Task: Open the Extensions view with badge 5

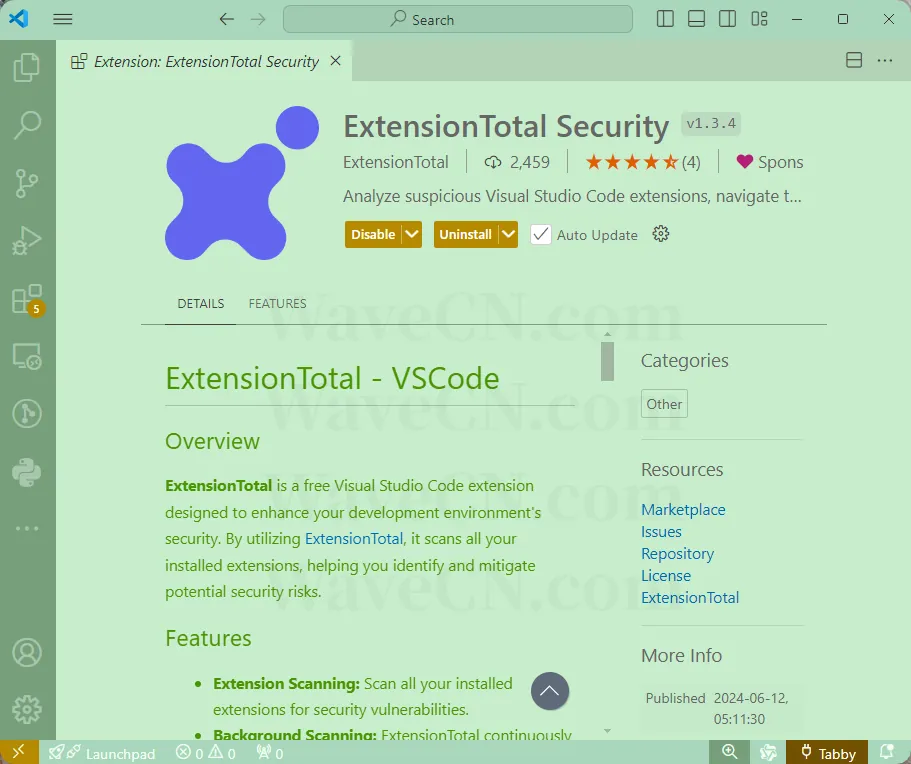Action: coord(27,299)
